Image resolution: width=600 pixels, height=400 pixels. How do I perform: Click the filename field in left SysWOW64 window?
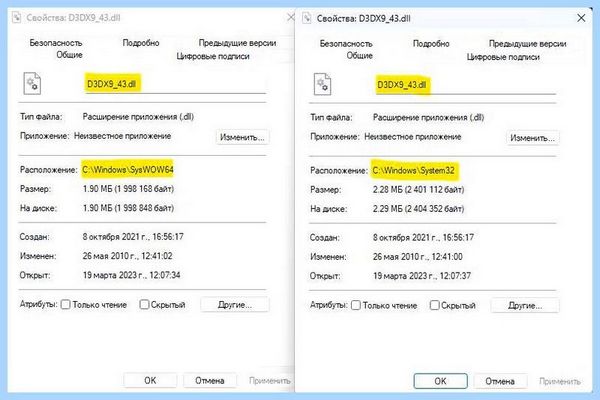pyautogui.click(x=175, y=84)
